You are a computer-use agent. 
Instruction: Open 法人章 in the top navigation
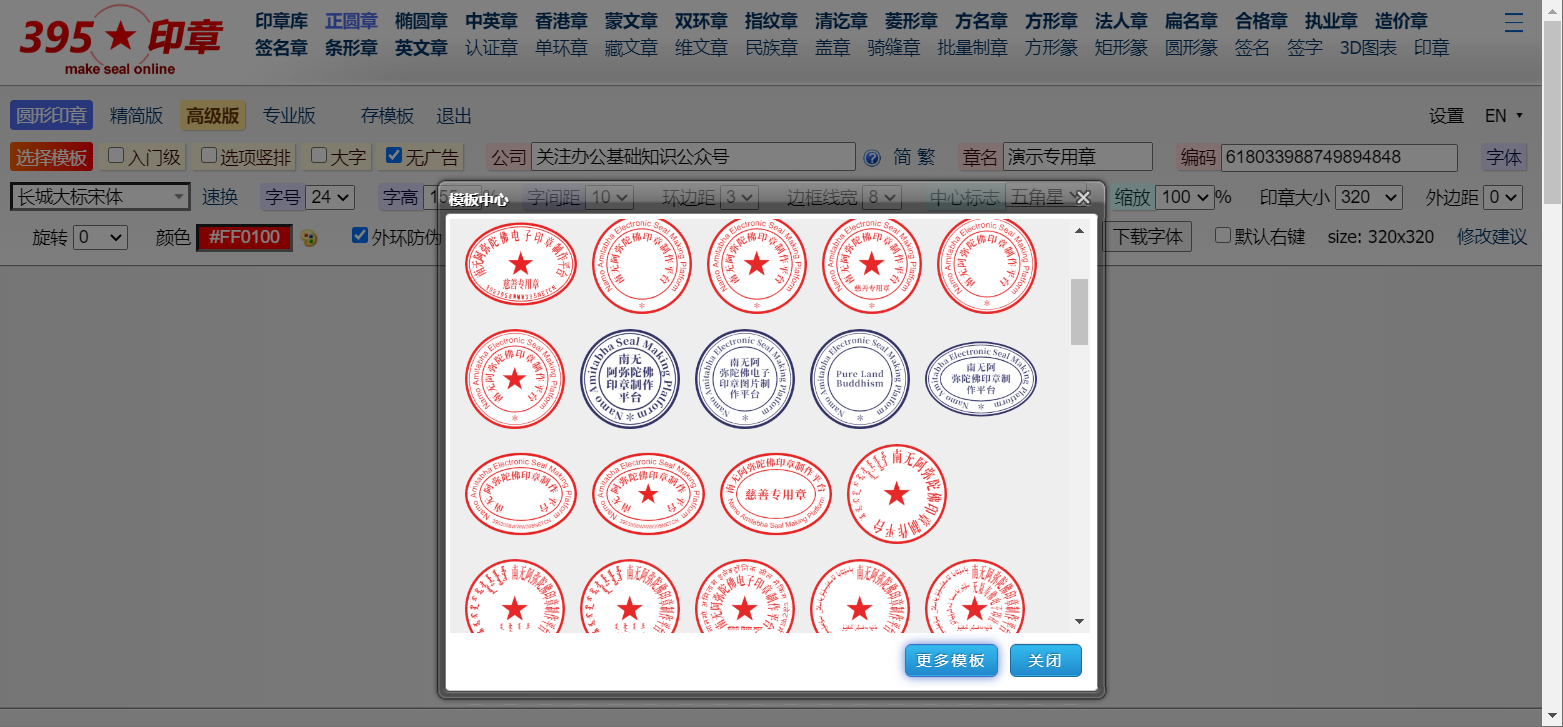pos(1121,21)
